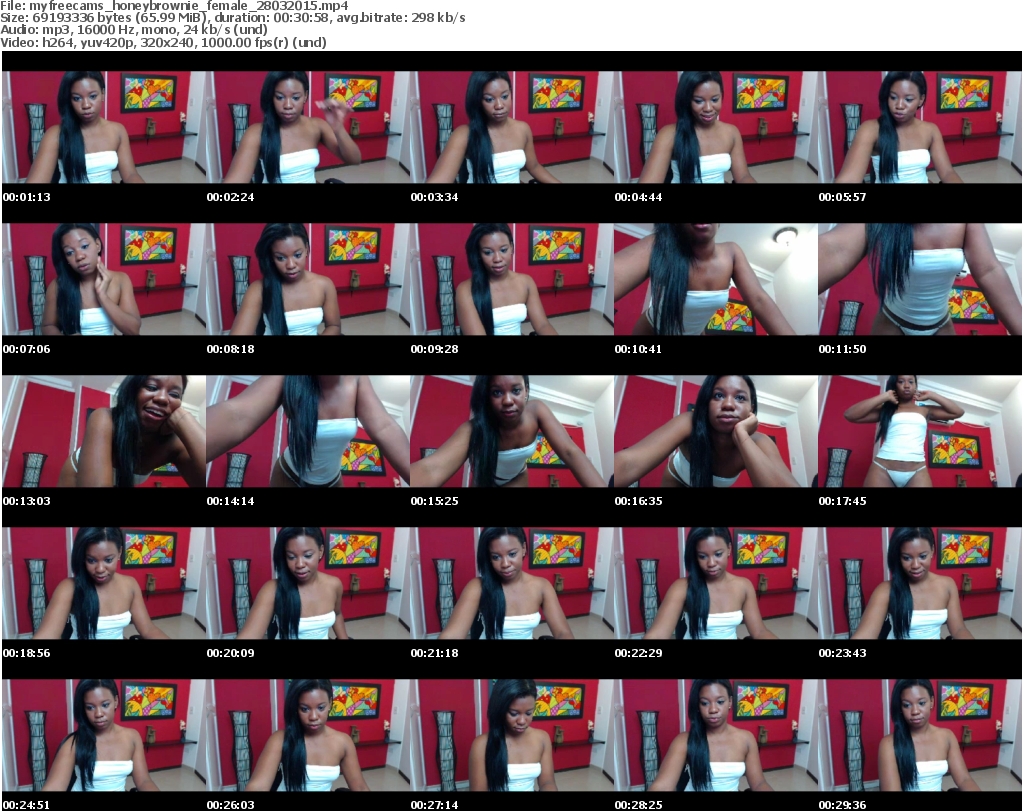
Task: Select the thumbnail frame at 00:28:25
Action: click(716, 735)
